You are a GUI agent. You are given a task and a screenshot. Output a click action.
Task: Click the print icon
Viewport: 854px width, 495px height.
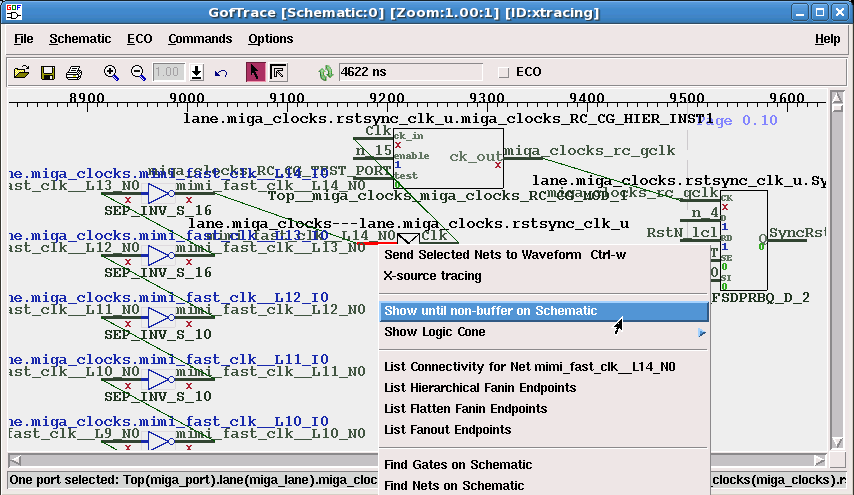click(x=73, y=72)
